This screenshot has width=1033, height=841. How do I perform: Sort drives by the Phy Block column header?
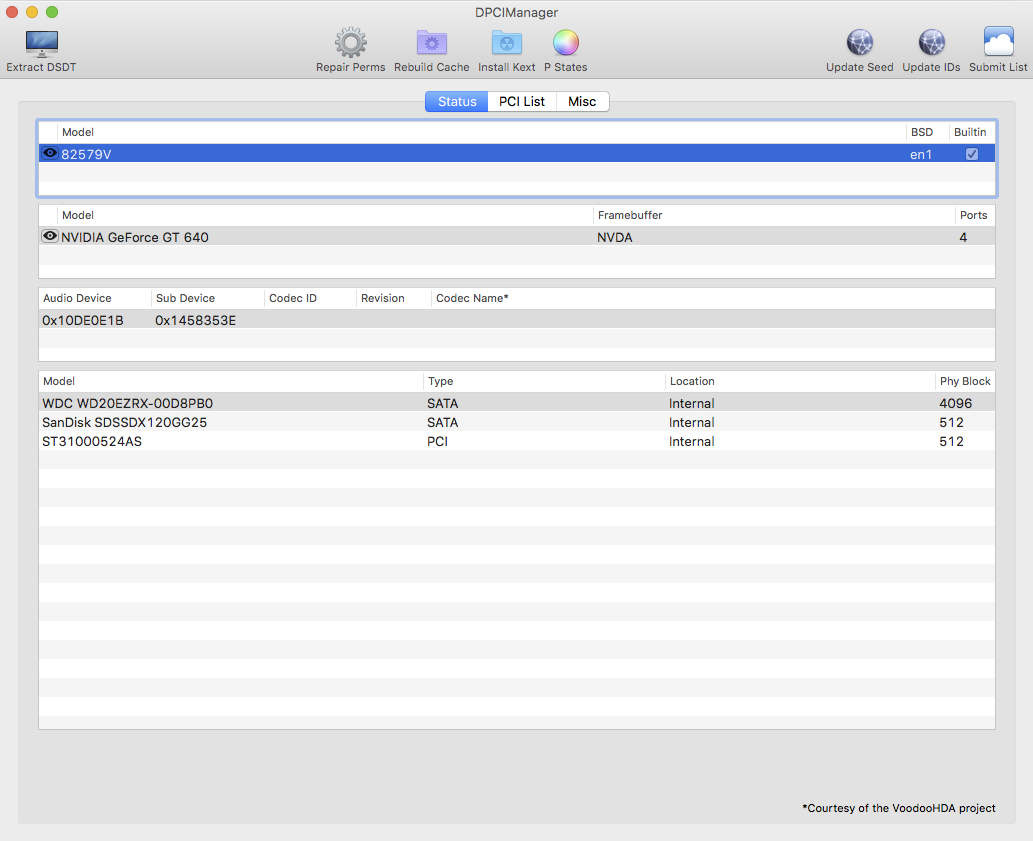(964, 381)
